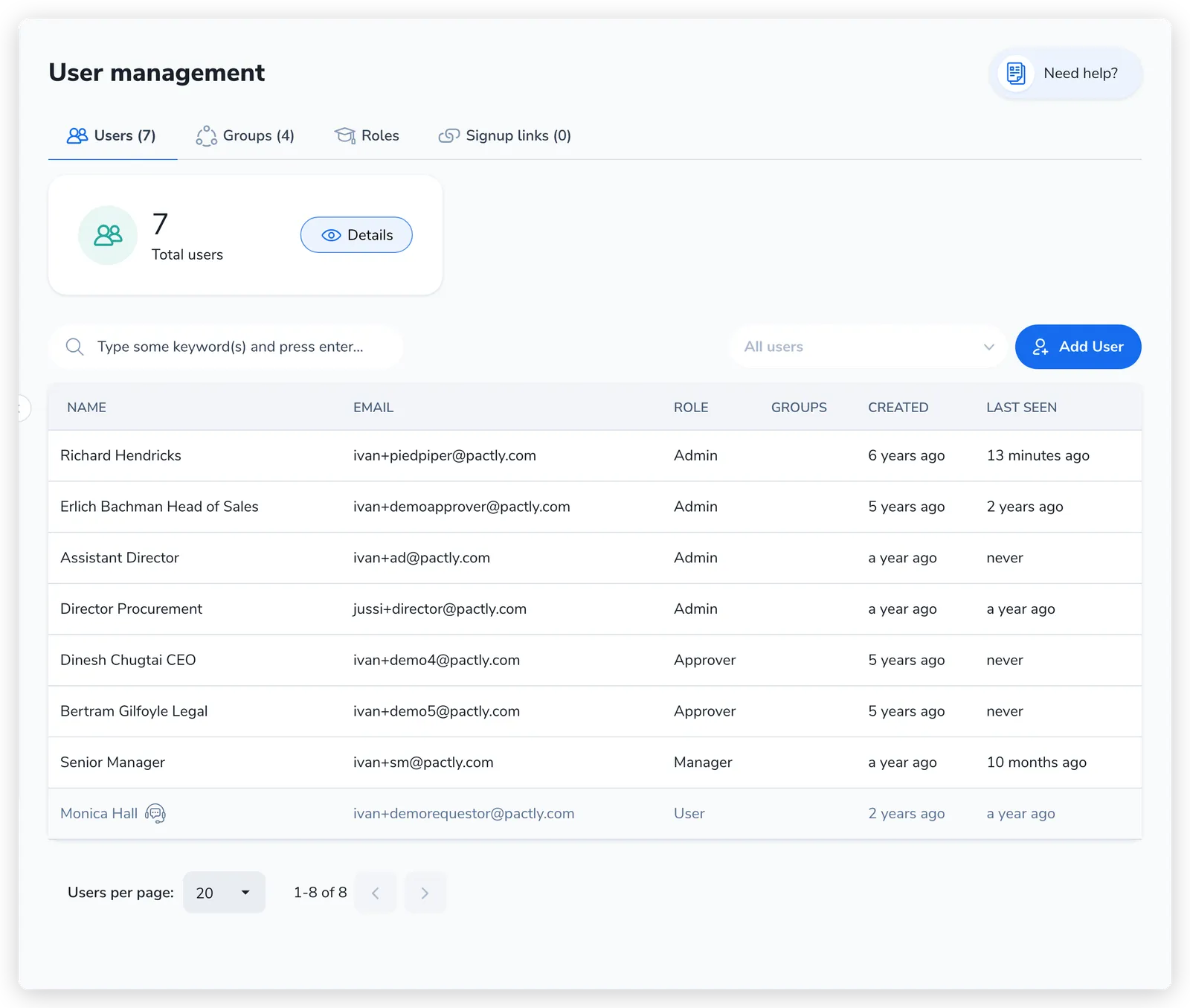Viewport: 1190px width, 1008px height.
Task: Click the Add User button
Action: [x=1078, y=347]
